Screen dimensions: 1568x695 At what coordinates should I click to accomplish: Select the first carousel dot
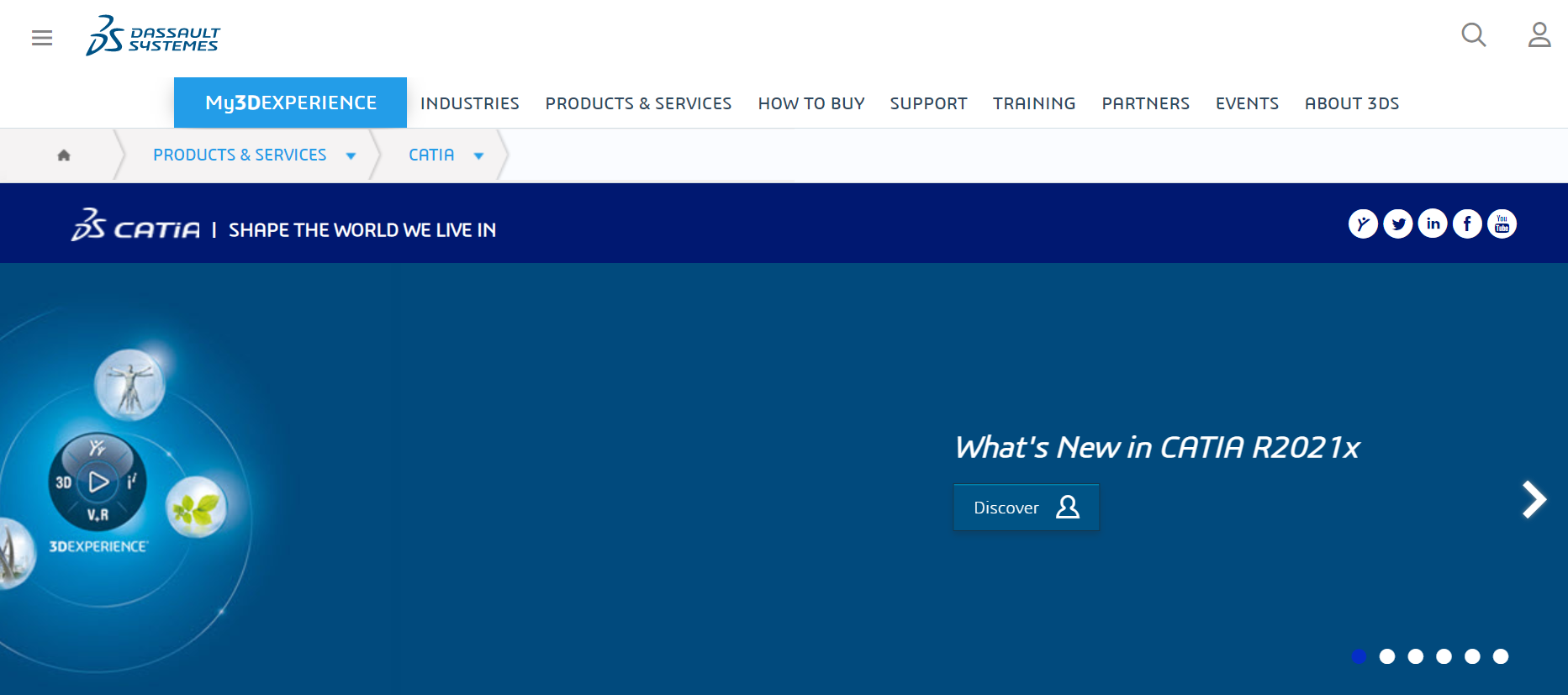(1359, 656)
